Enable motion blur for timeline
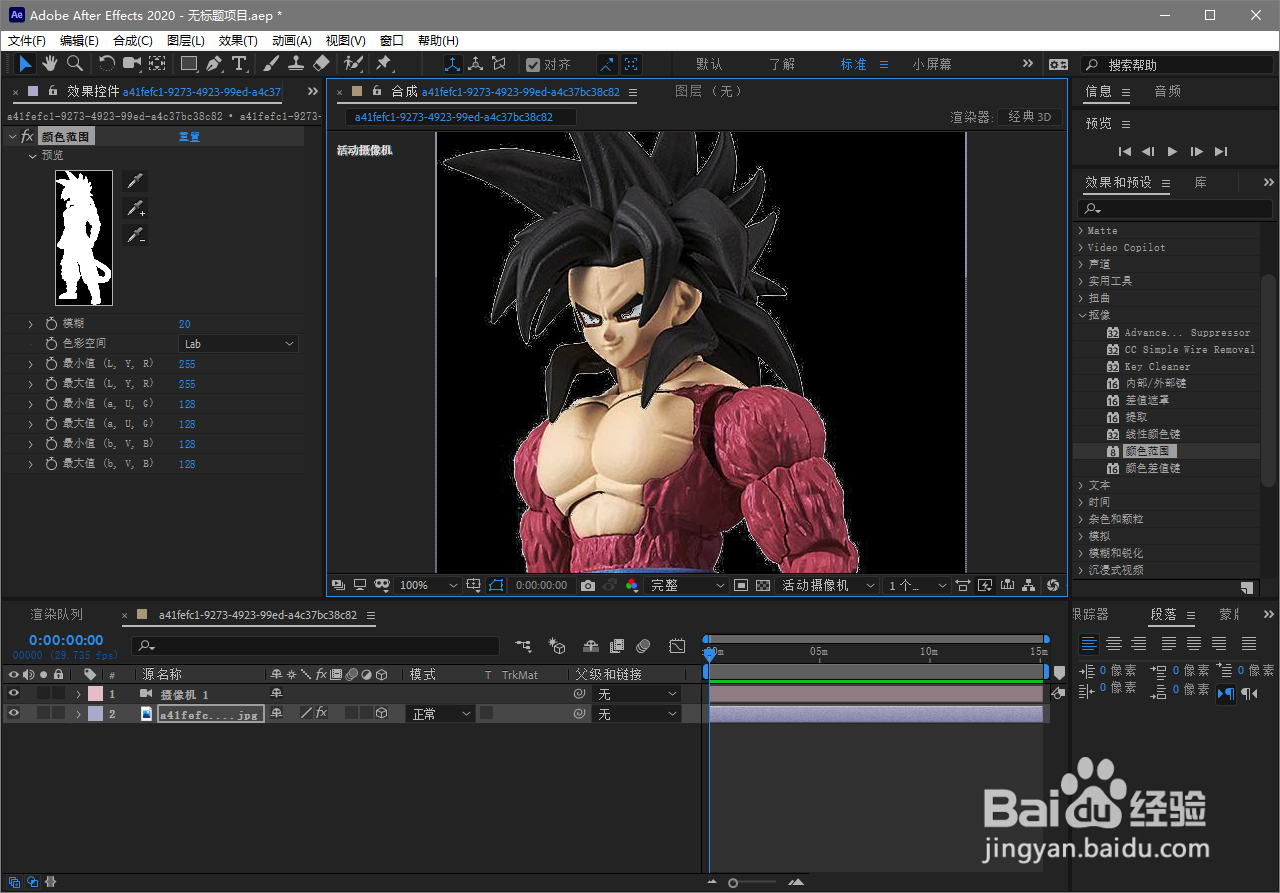 [643, 646]
